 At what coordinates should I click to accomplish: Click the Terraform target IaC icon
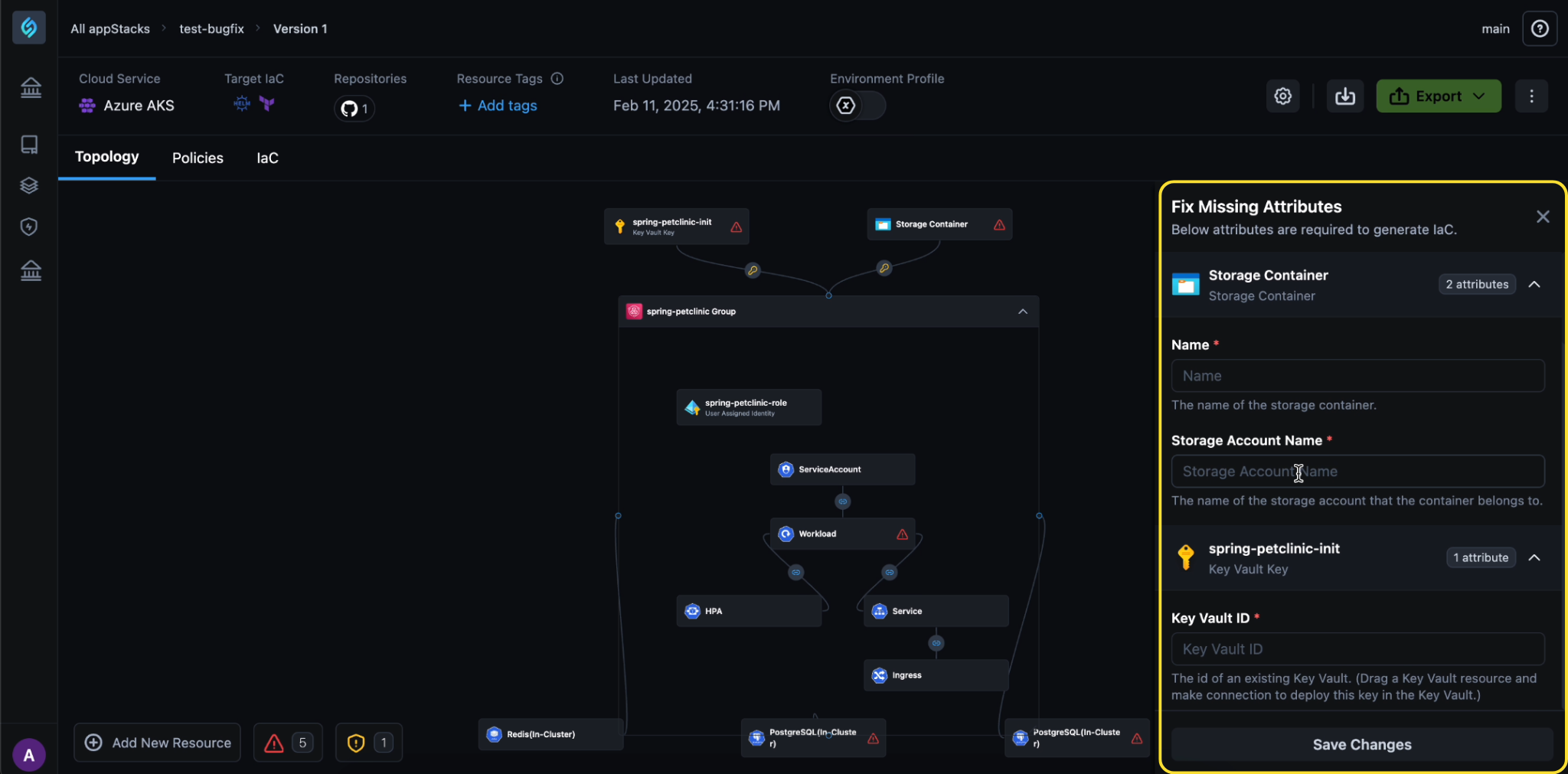[267, 103]
